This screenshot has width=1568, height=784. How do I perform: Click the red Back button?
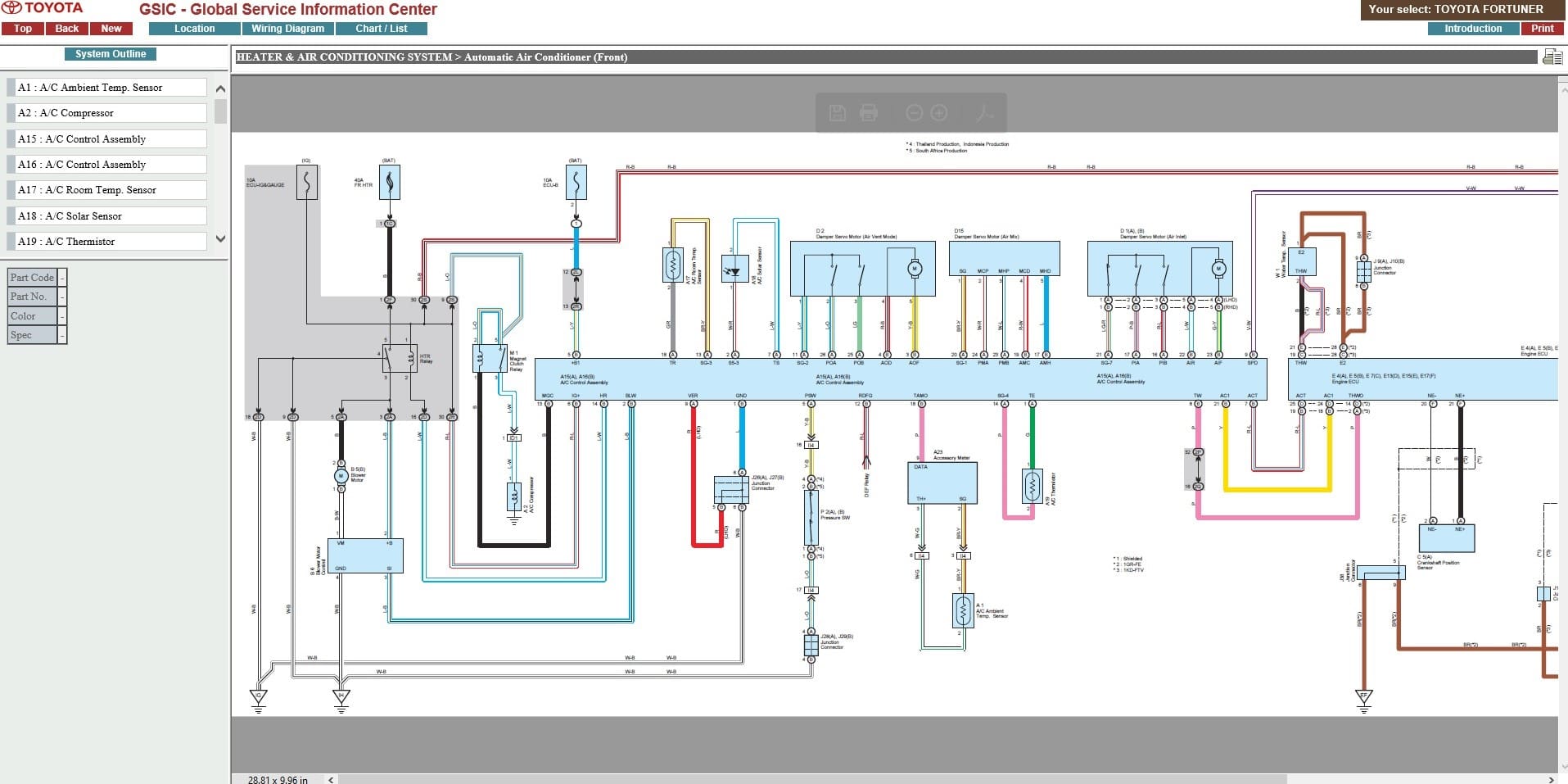(67, 29)
